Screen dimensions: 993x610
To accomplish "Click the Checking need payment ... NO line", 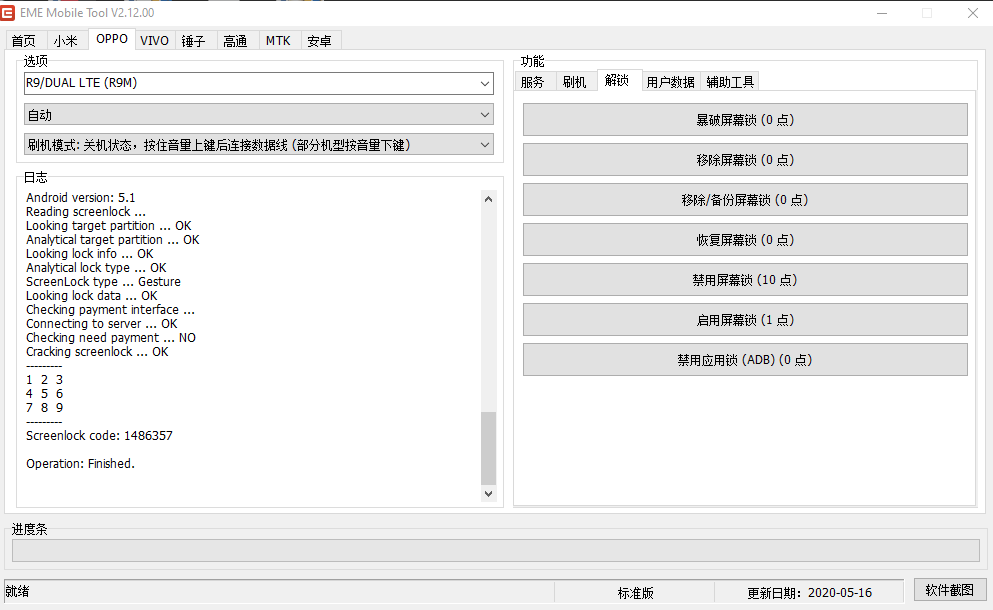I will 111,338.
